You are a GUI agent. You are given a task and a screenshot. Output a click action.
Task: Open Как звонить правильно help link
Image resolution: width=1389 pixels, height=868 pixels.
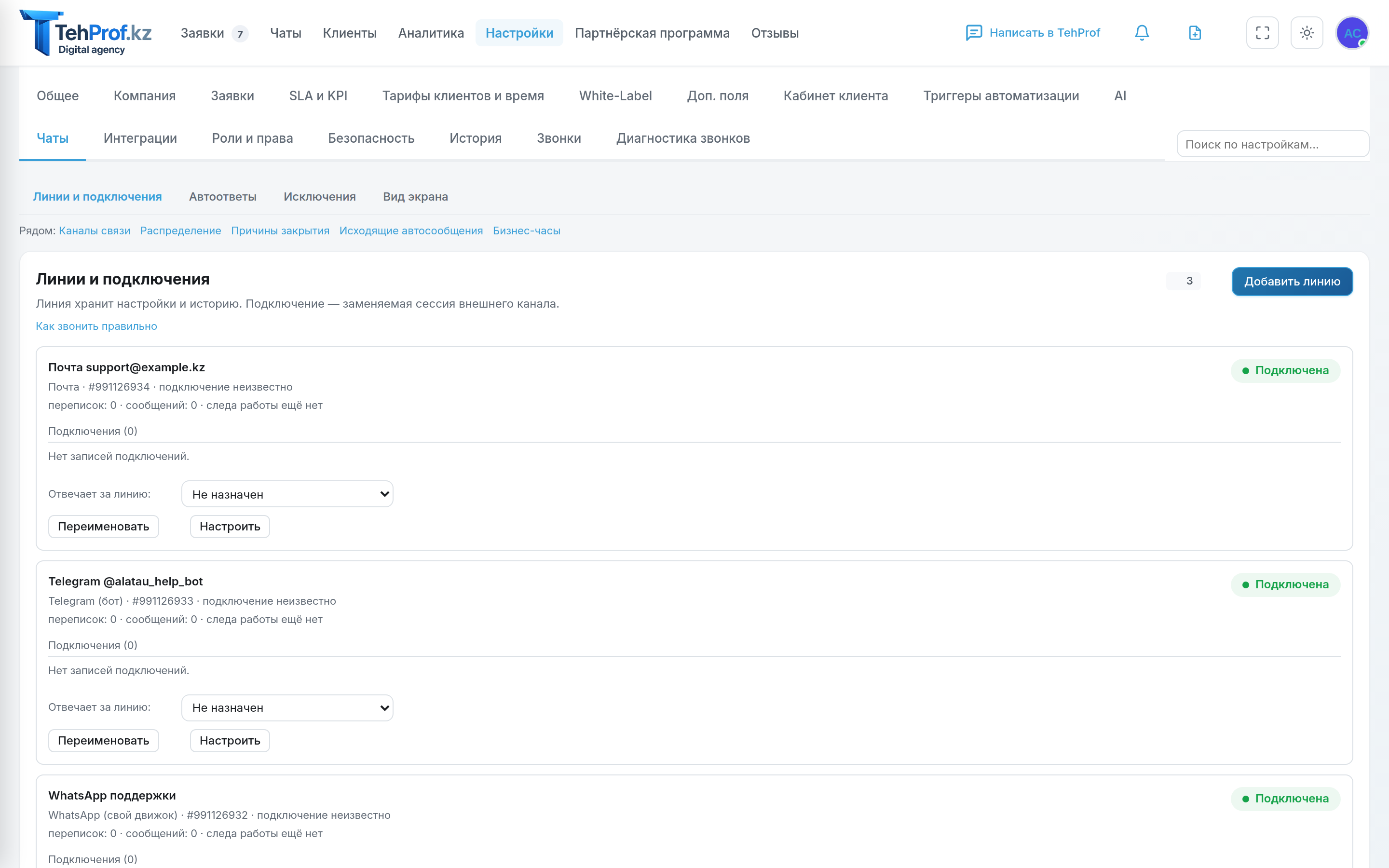pos(96,326)
